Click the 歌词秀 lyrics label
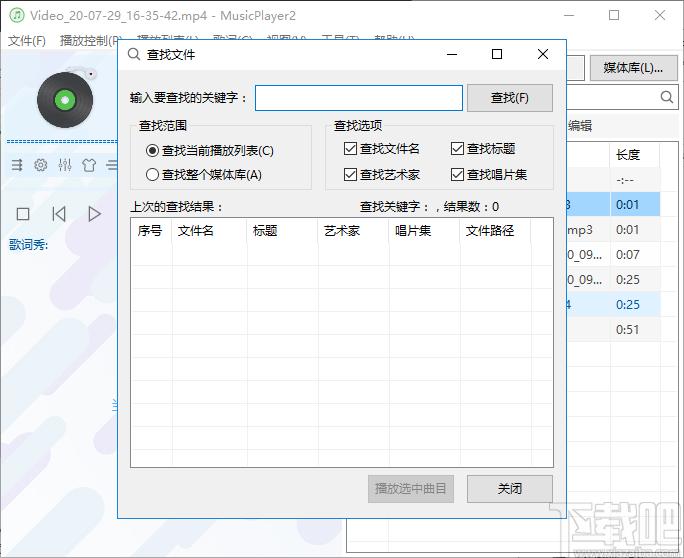The image size is (684, 558). tap(28, 245)
